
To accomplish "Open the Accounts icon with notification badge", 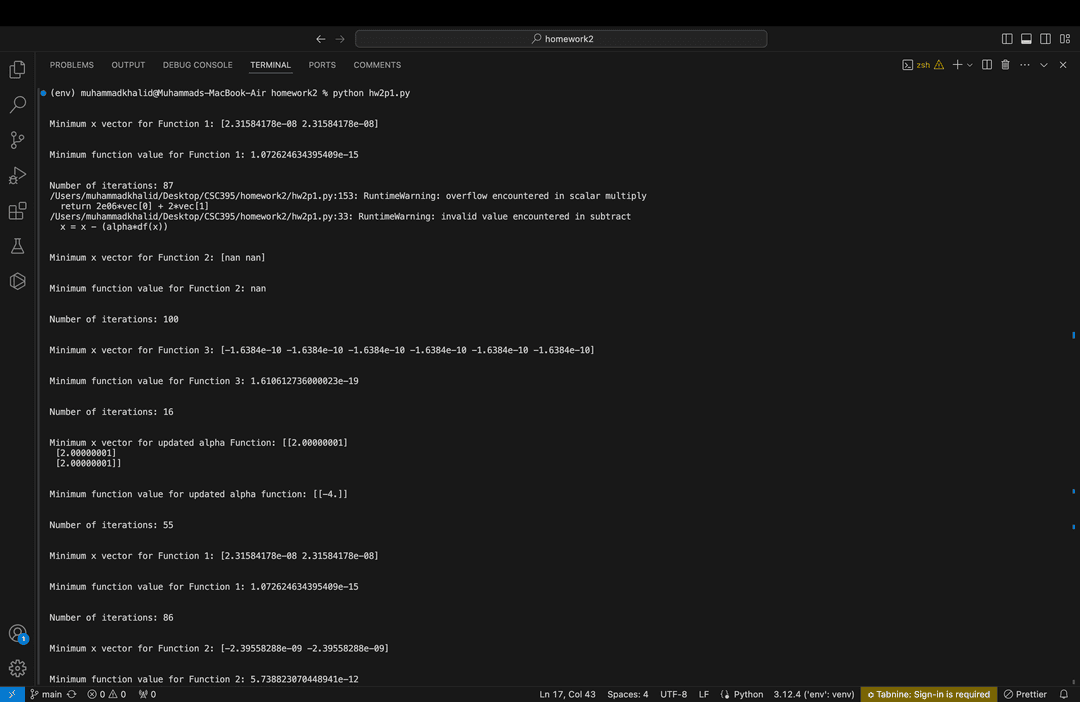I will click(17, 634).
